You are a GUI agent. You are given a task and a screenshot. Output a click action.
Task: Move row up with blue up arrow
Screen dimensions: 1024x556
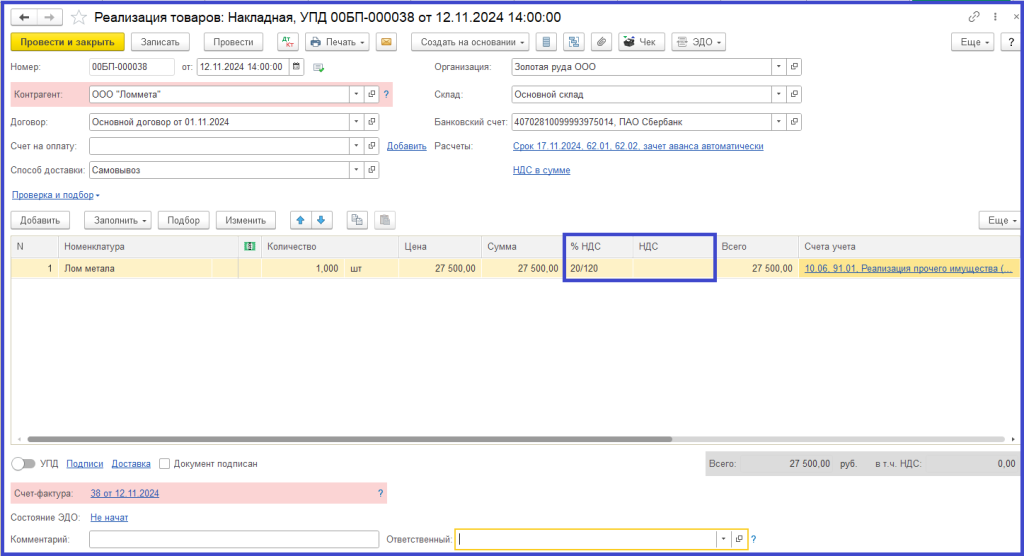(x=299, y=220)
